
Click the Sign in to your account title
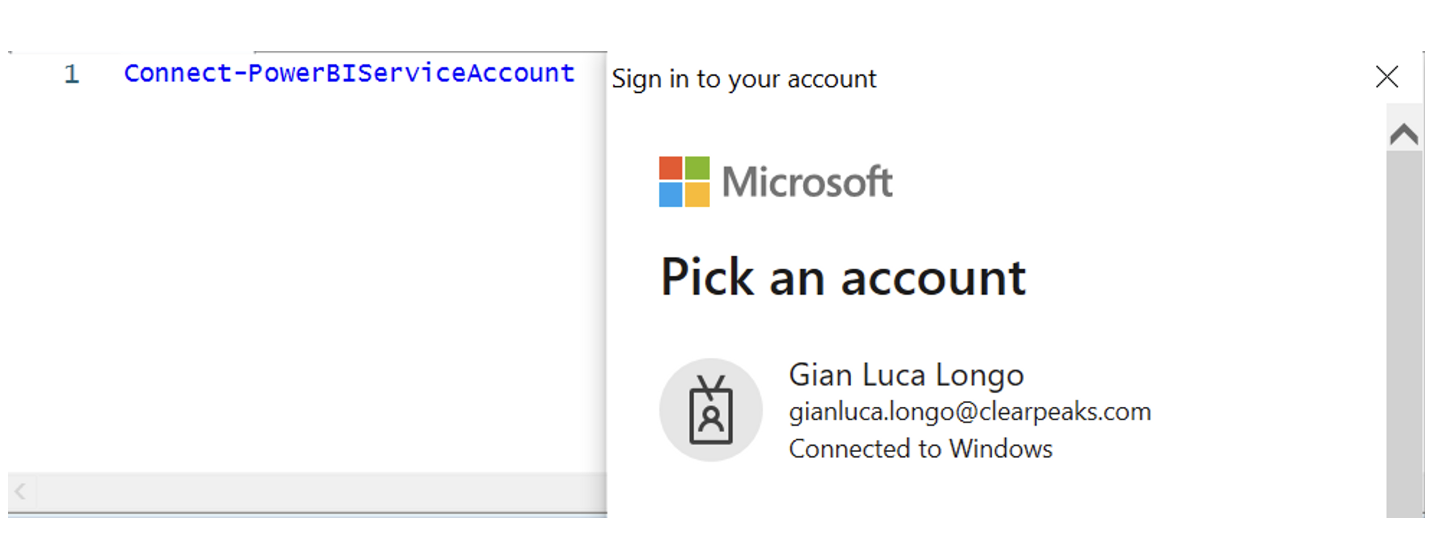(x=744, y=79)
